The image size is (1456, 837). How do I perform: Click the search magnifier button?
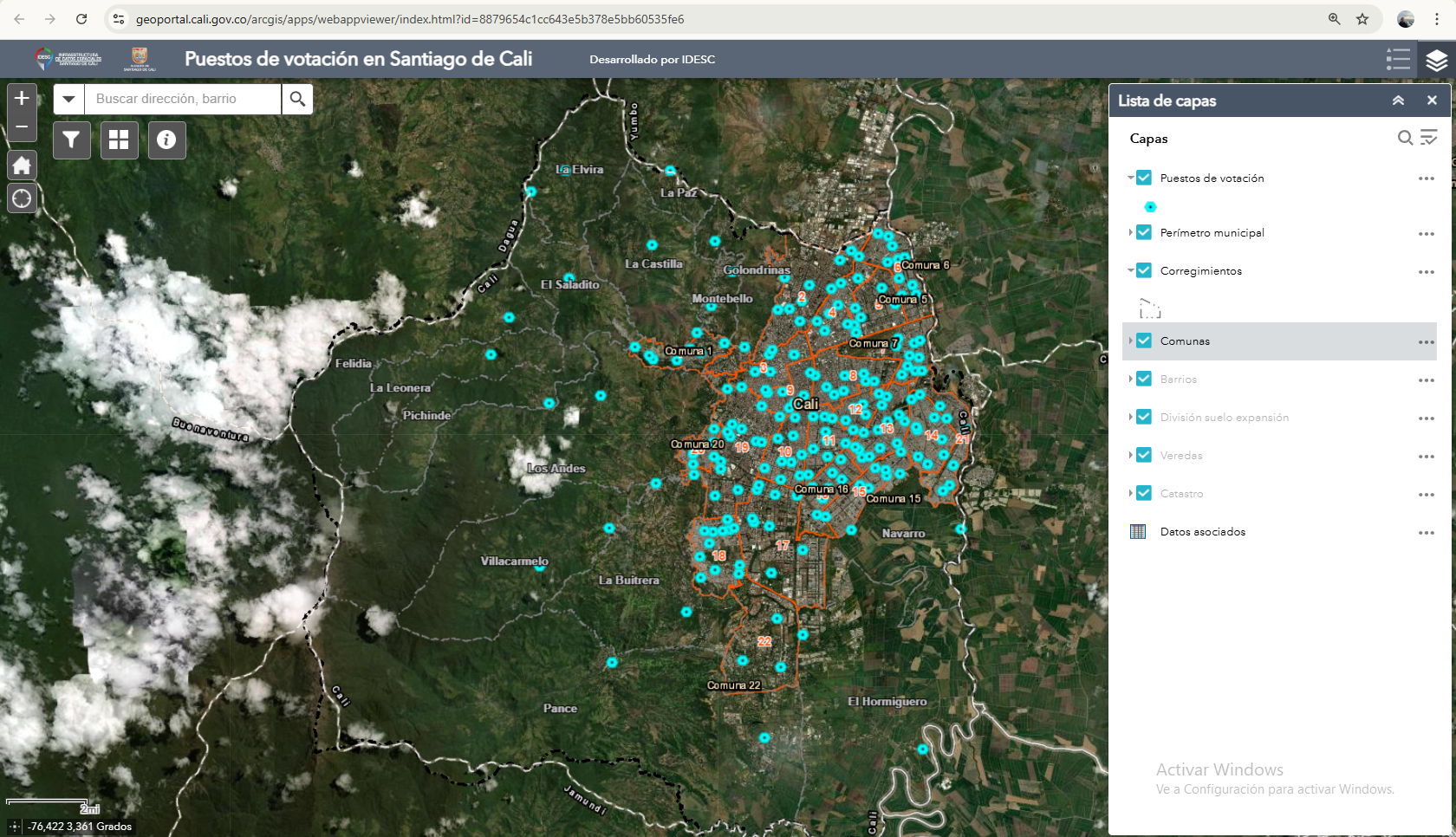pos(297,99)
